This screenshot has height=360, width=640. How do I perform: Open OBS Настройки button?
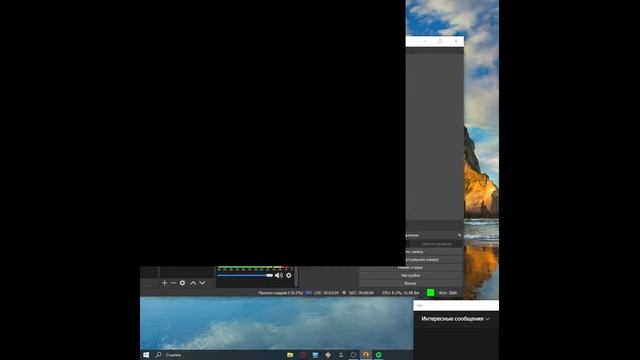pos(411,276)
